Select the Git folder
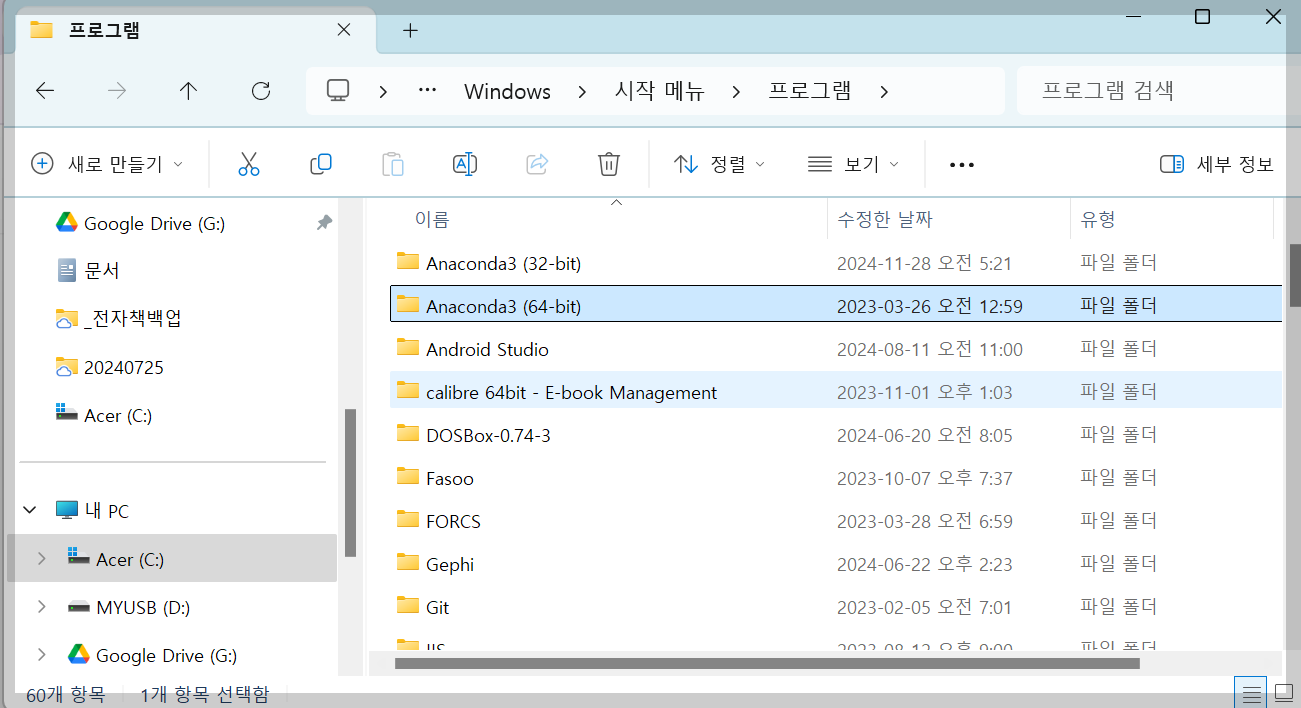The height and width of the screenshot is (708, 1301). (835, 607)
